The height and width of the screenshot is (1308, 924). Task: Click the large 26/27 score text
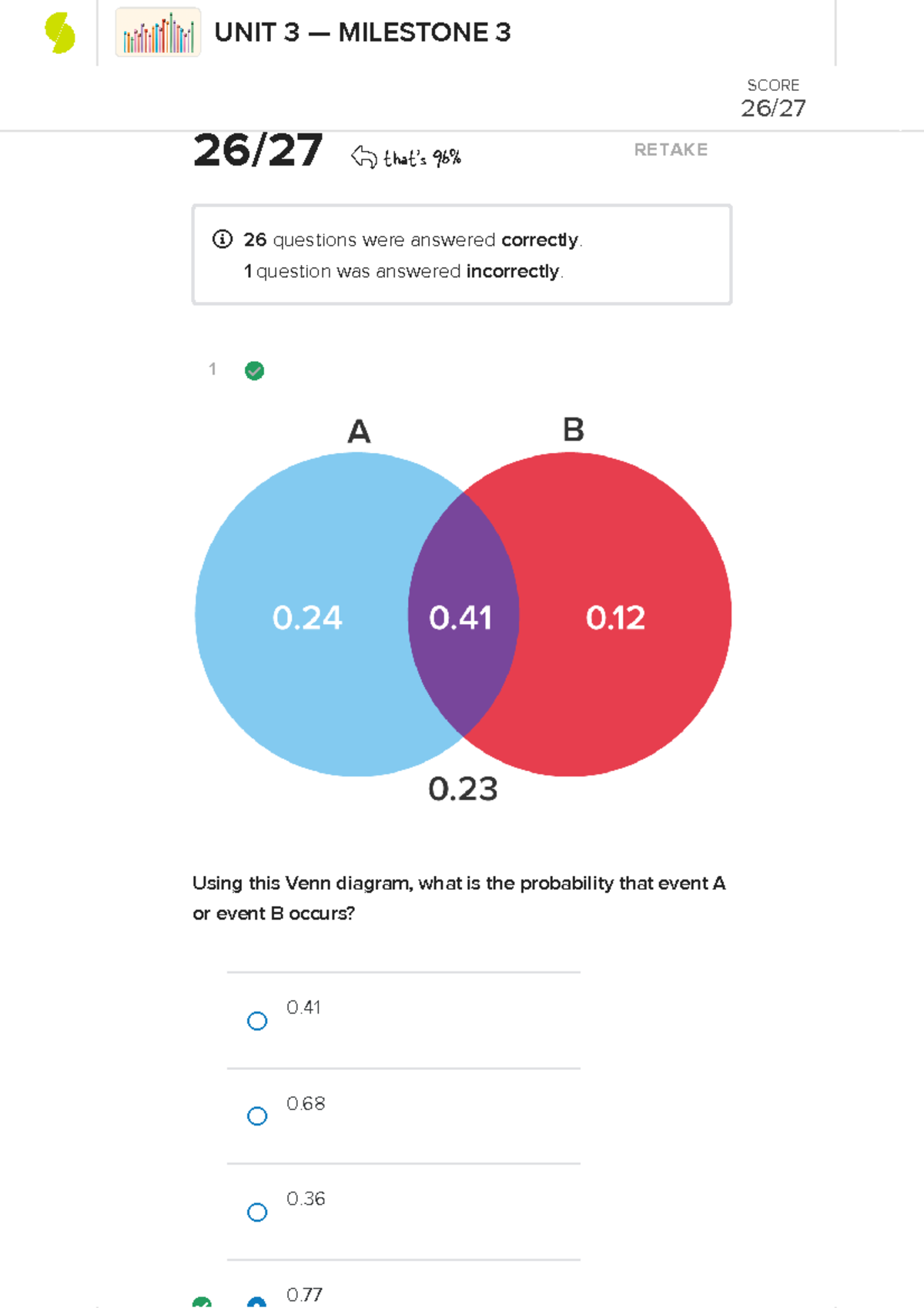click(x=259, y=151)
